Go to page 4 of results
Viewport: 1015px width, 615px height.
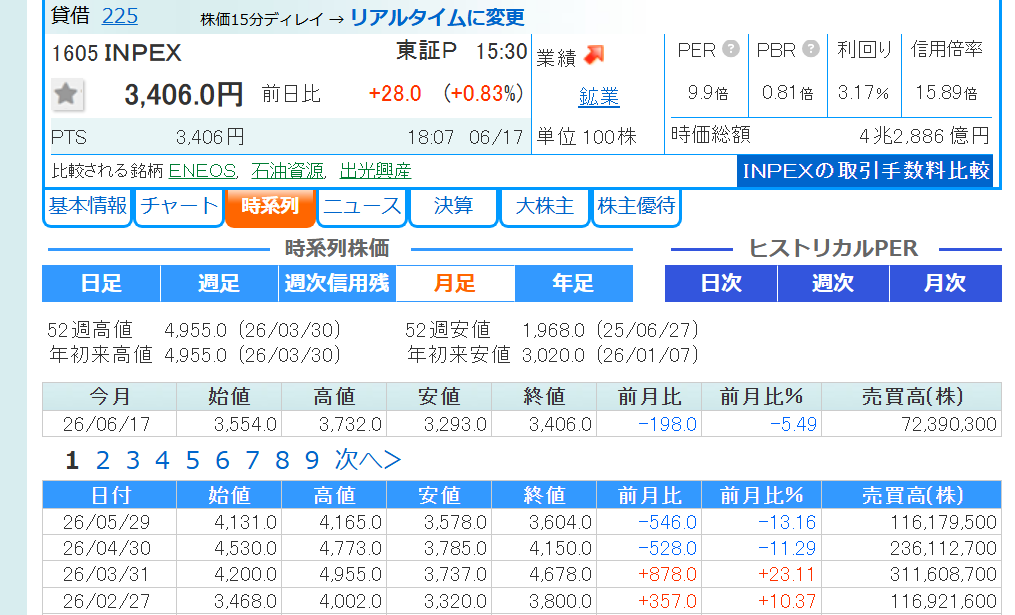pos(162,460)
